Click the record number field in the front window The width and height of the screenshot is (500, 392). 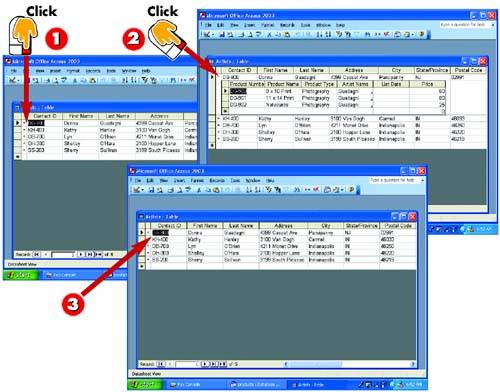click(x=187, y=364)
